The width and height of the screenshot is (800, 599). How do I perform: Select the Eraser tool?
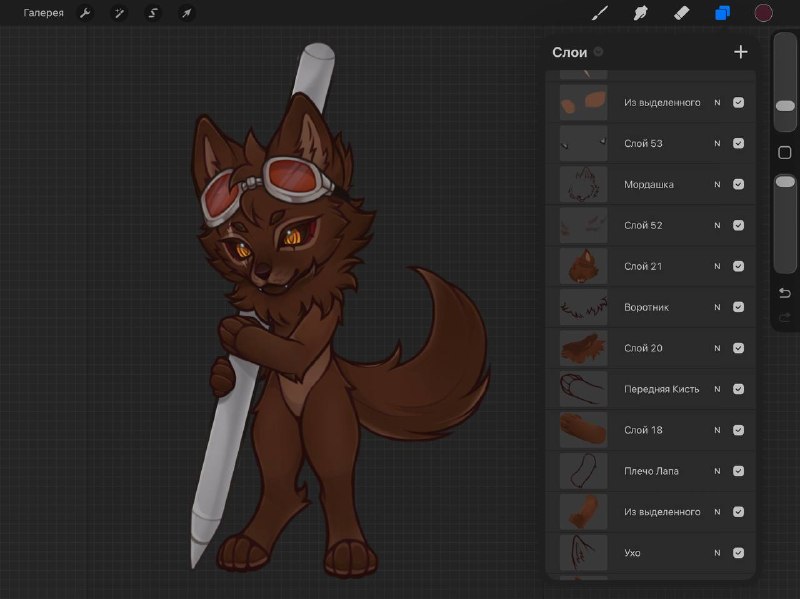pyautogui.click(x=682, y=13)
